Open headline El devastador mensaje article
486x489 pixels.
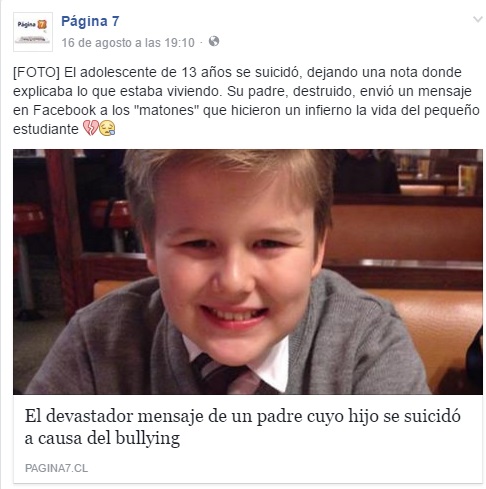pyautogui.click(x=242, y=427)
